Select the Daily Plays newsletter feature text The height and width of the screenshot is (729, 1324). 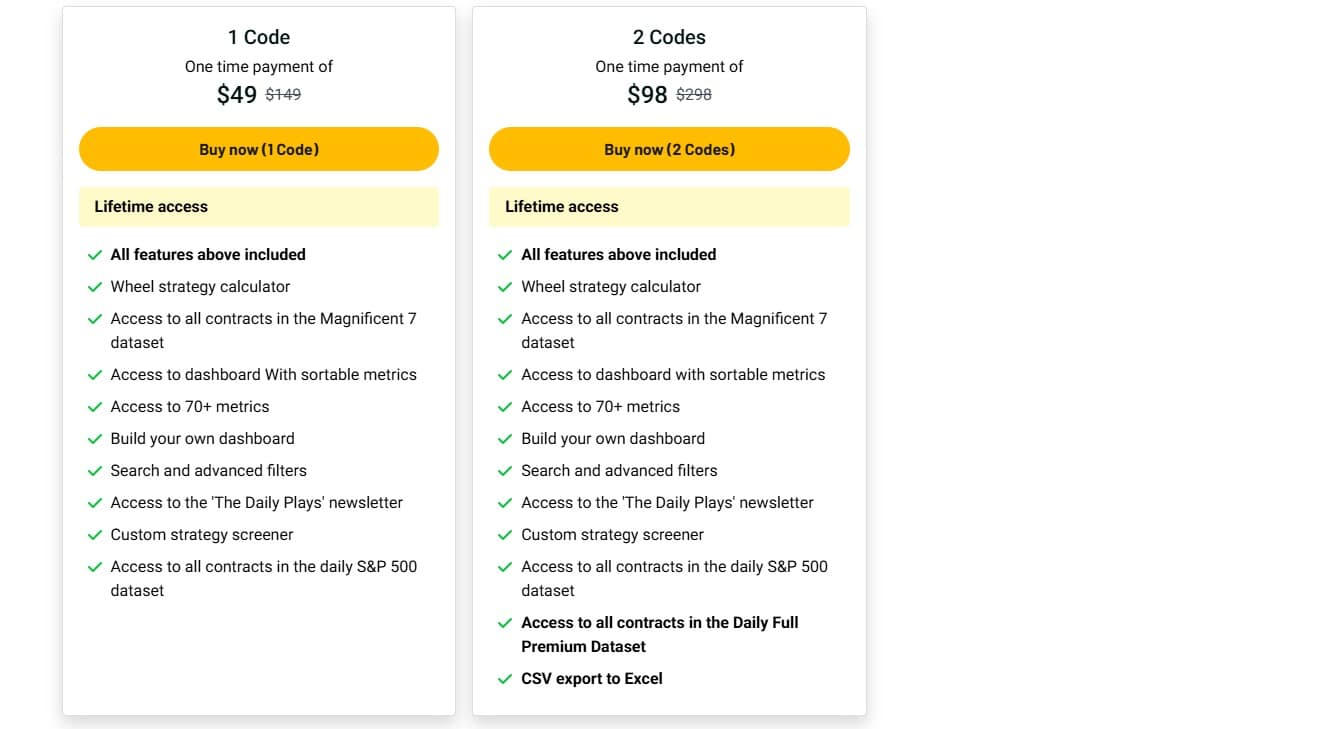pos(256,503)
